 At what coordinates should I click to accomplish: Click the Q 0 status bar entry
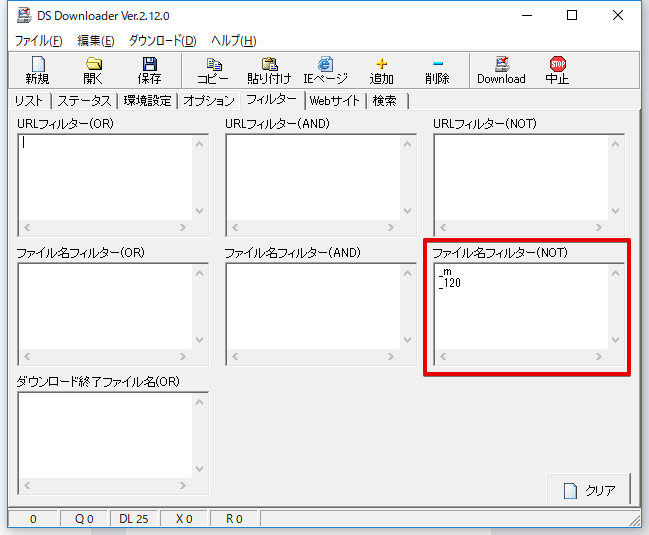coord(84,519)
